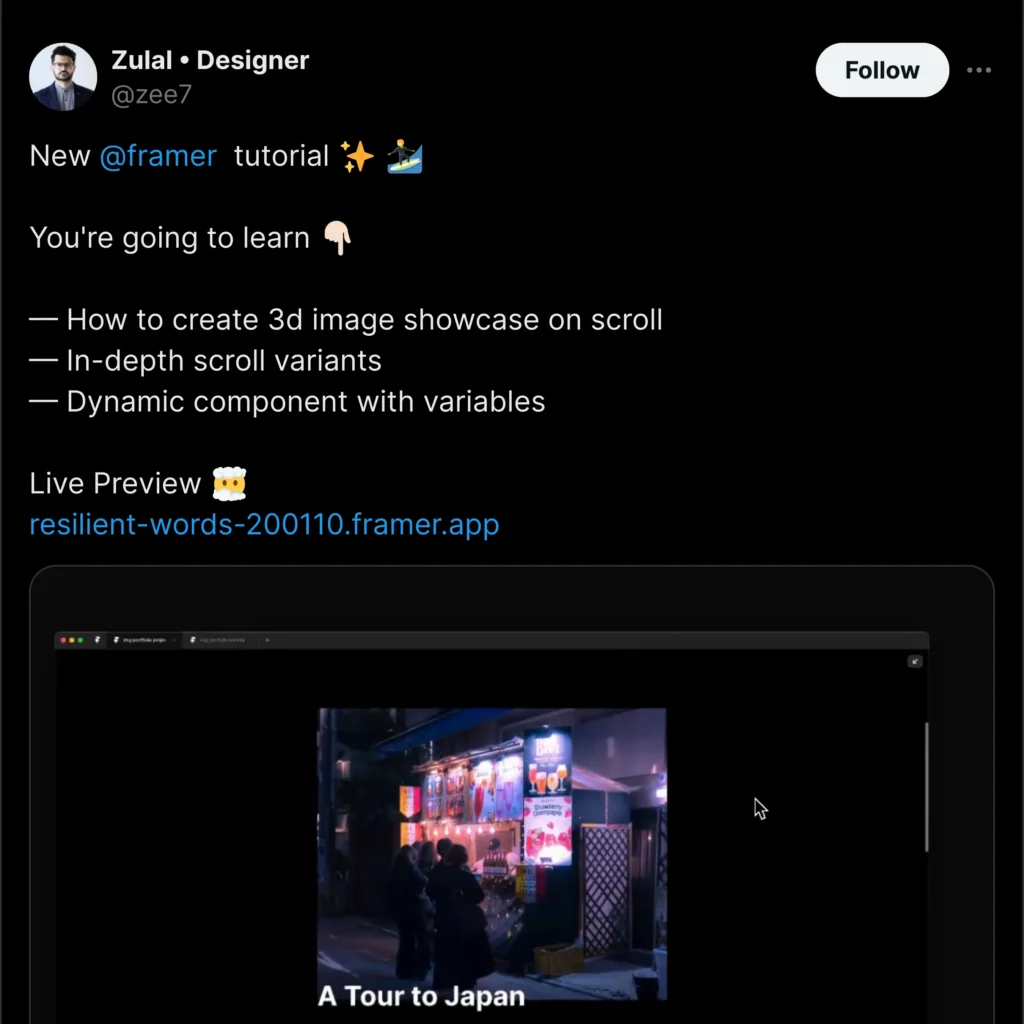
Task: Click the scrollbar inside the video preview
Action: (926, 787)
